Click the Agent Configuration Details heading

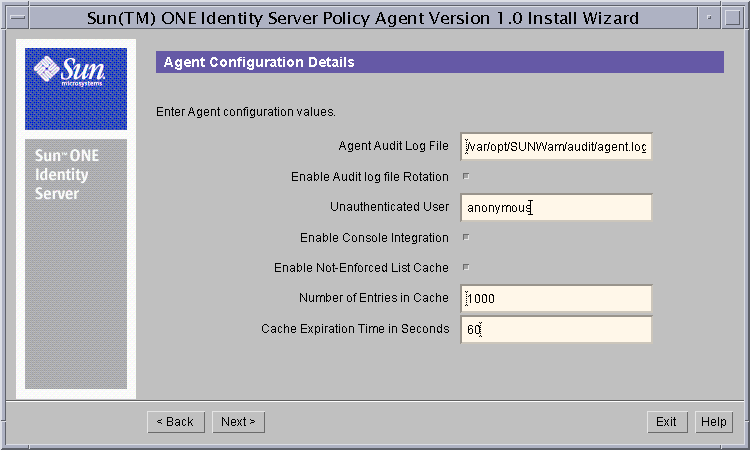(x=259, y=62)
